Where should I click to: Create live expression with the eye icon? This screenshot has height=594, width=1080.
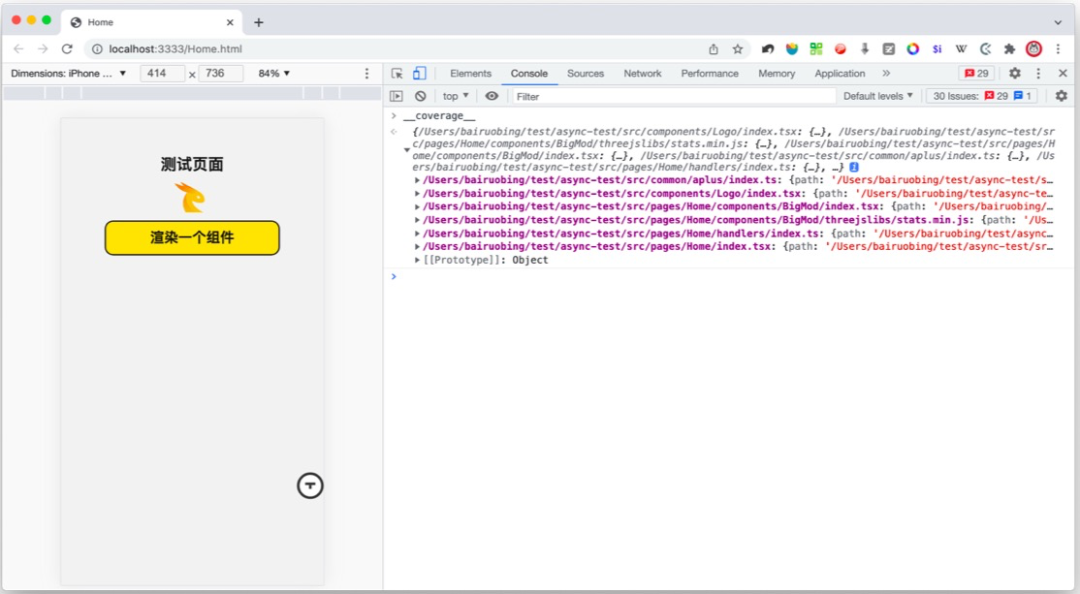(492, 96)
